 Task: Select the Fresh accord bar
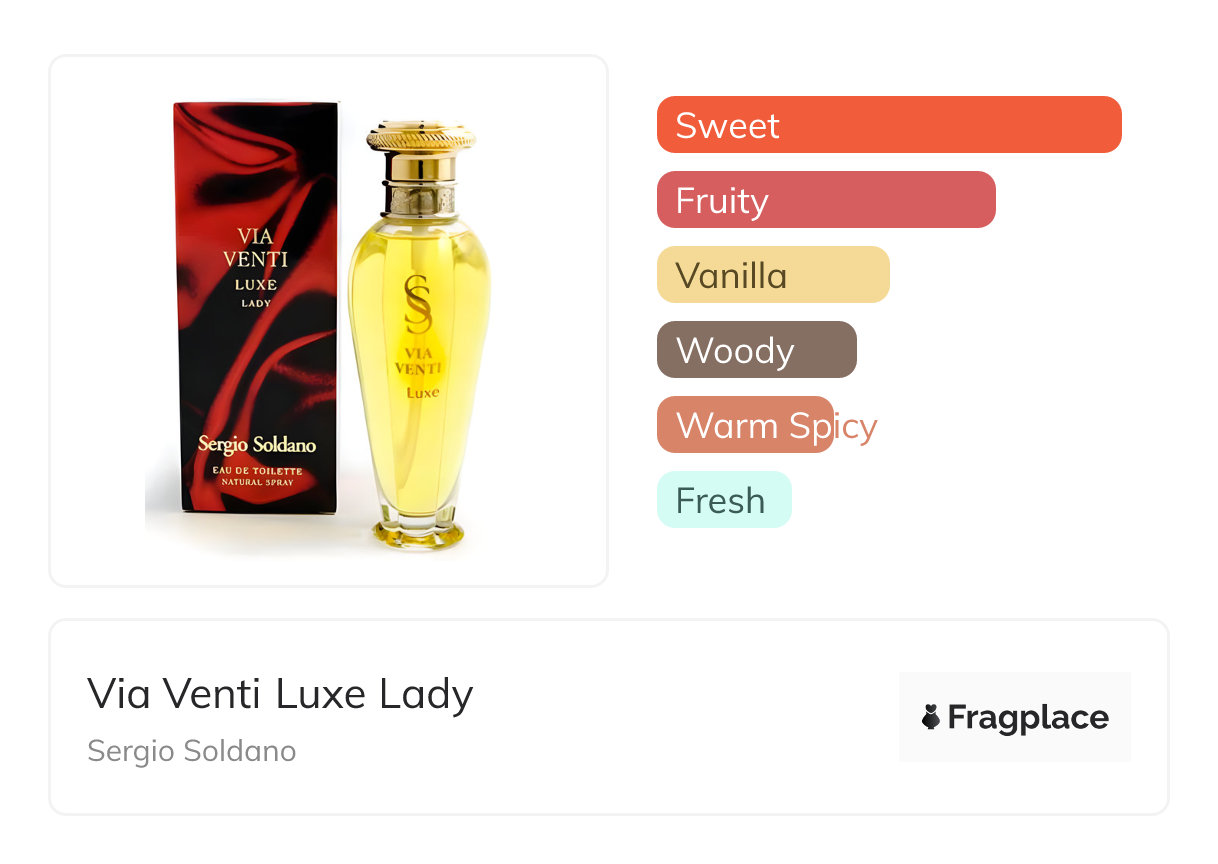[724, 500]
